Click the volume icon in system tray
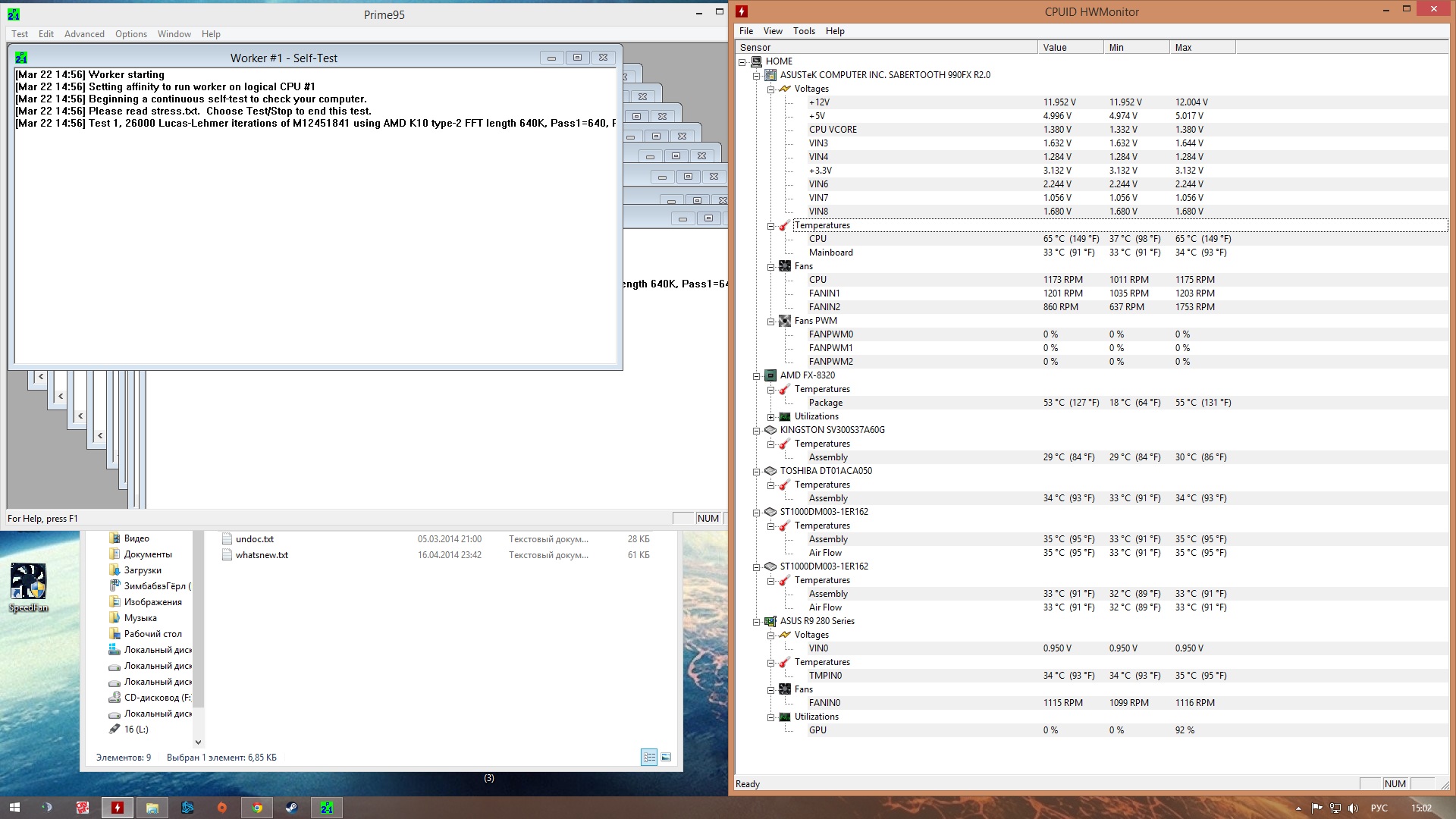The width and height of the screenshot is (1456, 819). pos(1353,808)
